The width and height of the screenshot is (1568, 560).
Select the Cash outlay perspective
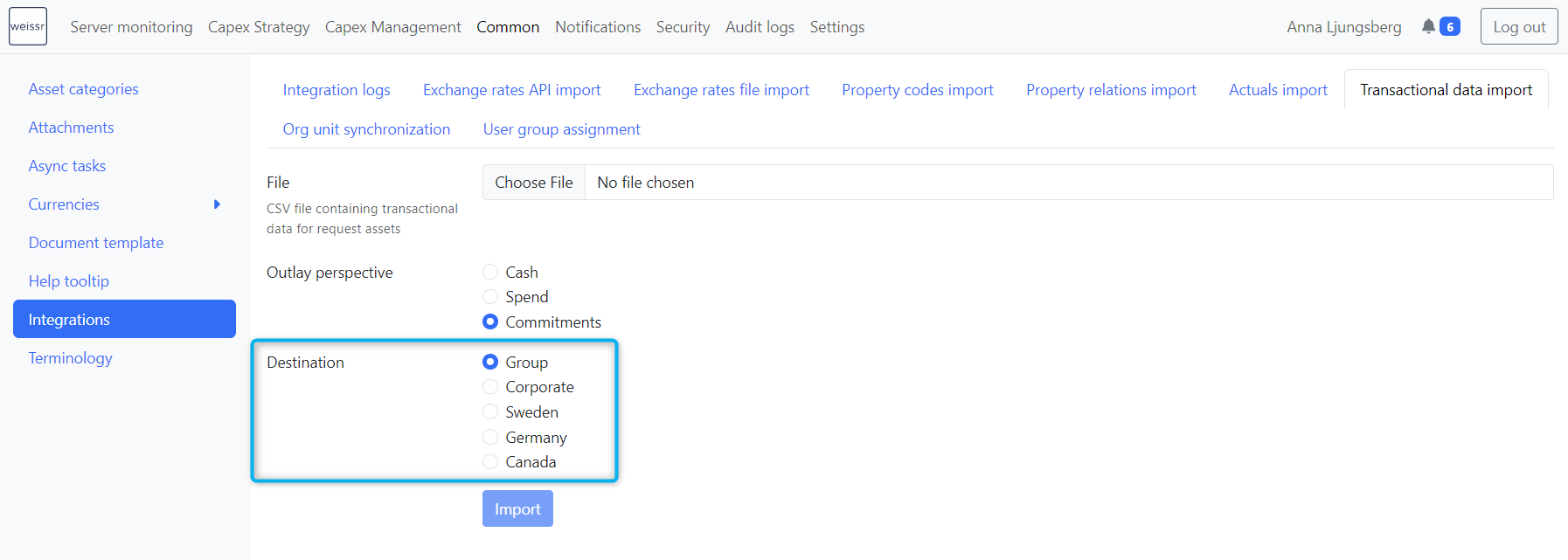pos(490,272)
